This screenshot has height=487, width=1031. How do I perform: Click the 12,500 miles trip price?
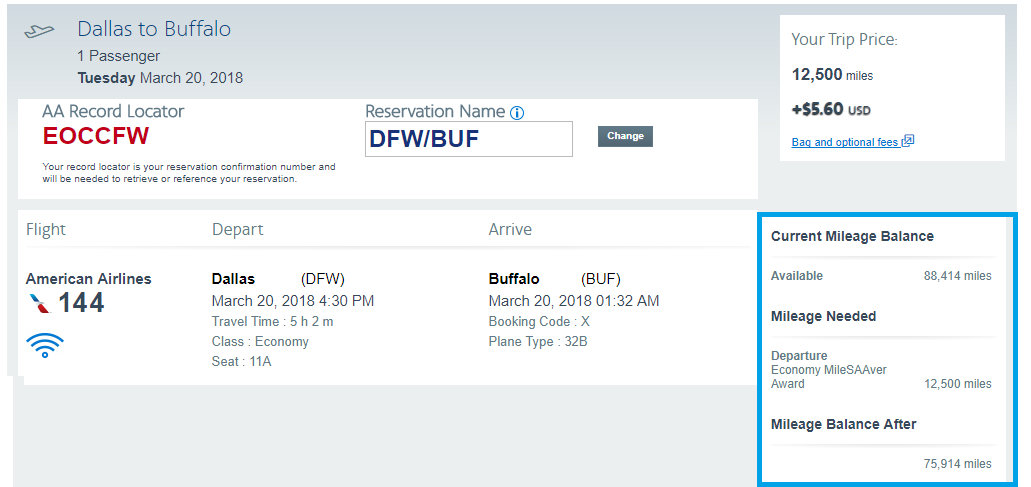tap(832, 75)
